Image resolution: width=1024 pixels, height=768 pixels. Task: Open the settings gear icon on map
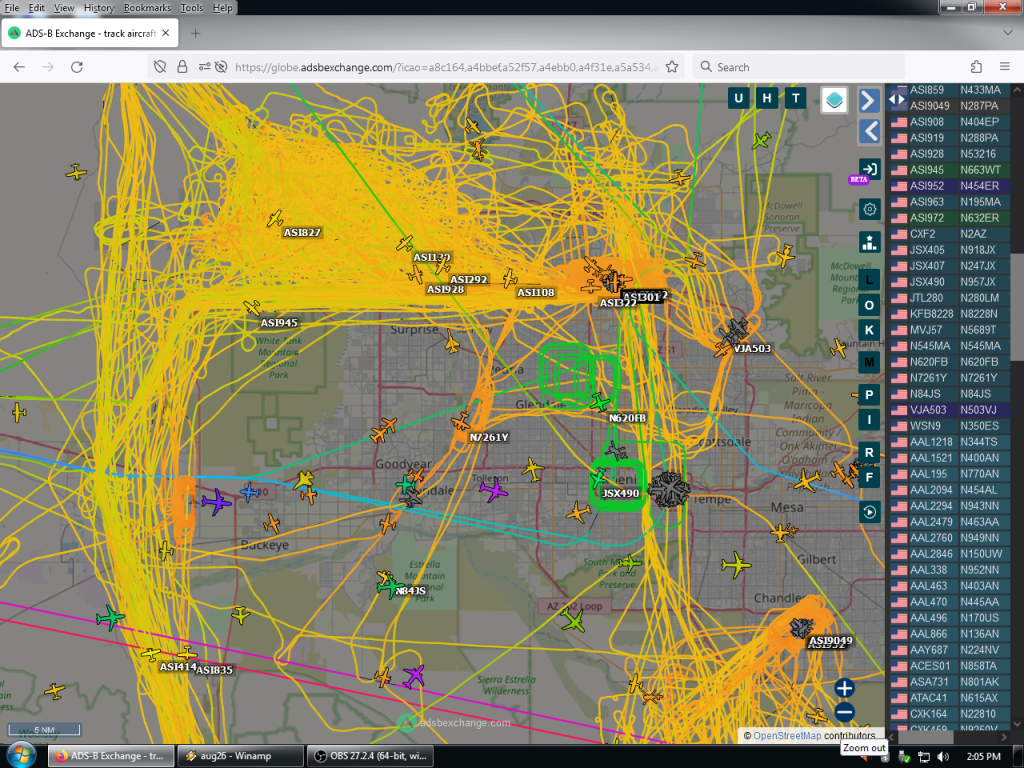tap(869, 209)
